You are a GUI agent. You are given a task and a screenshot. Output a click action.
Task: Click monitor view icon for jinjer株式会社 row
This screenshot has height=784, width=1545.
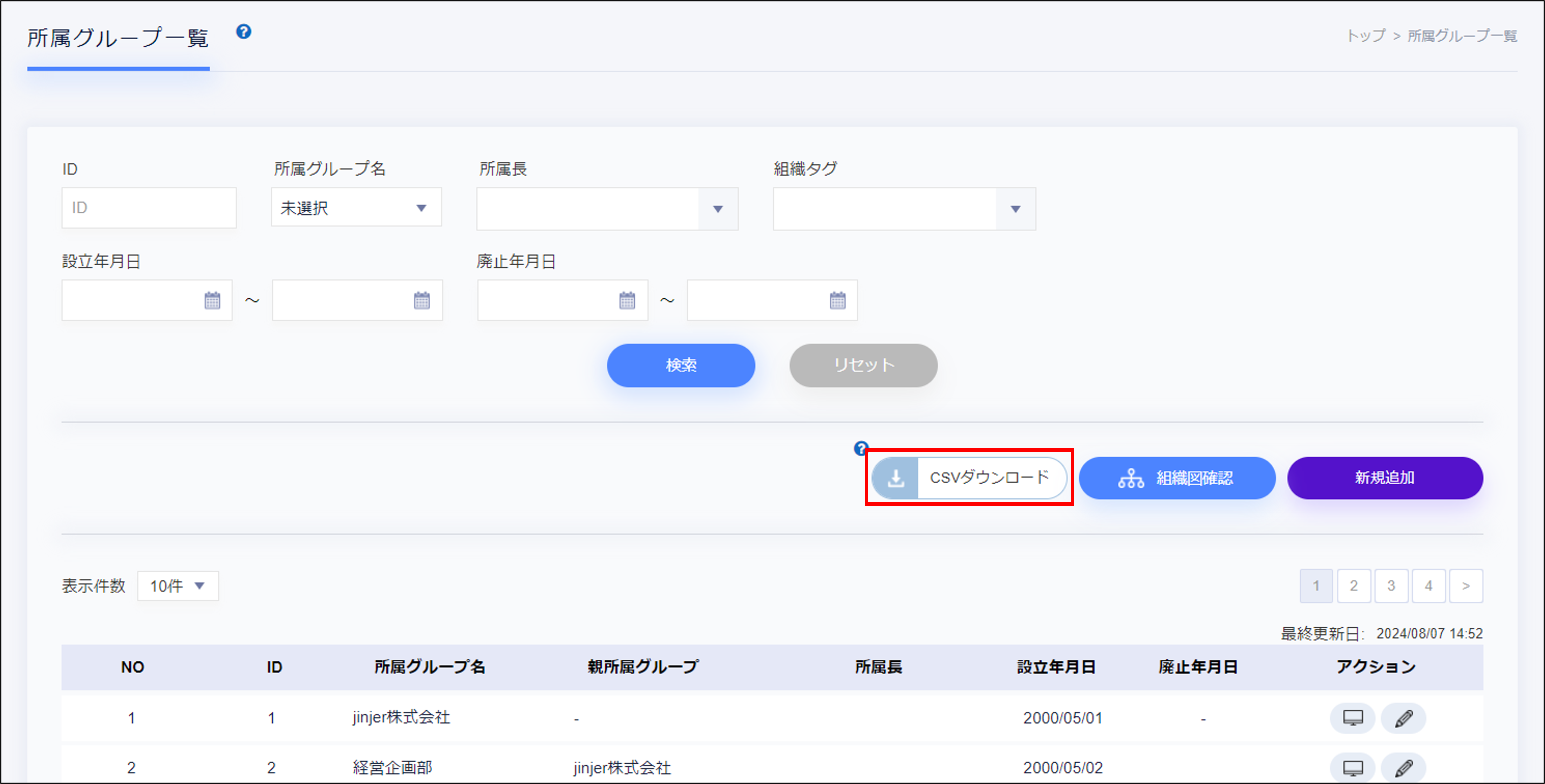pos(1353,718)
